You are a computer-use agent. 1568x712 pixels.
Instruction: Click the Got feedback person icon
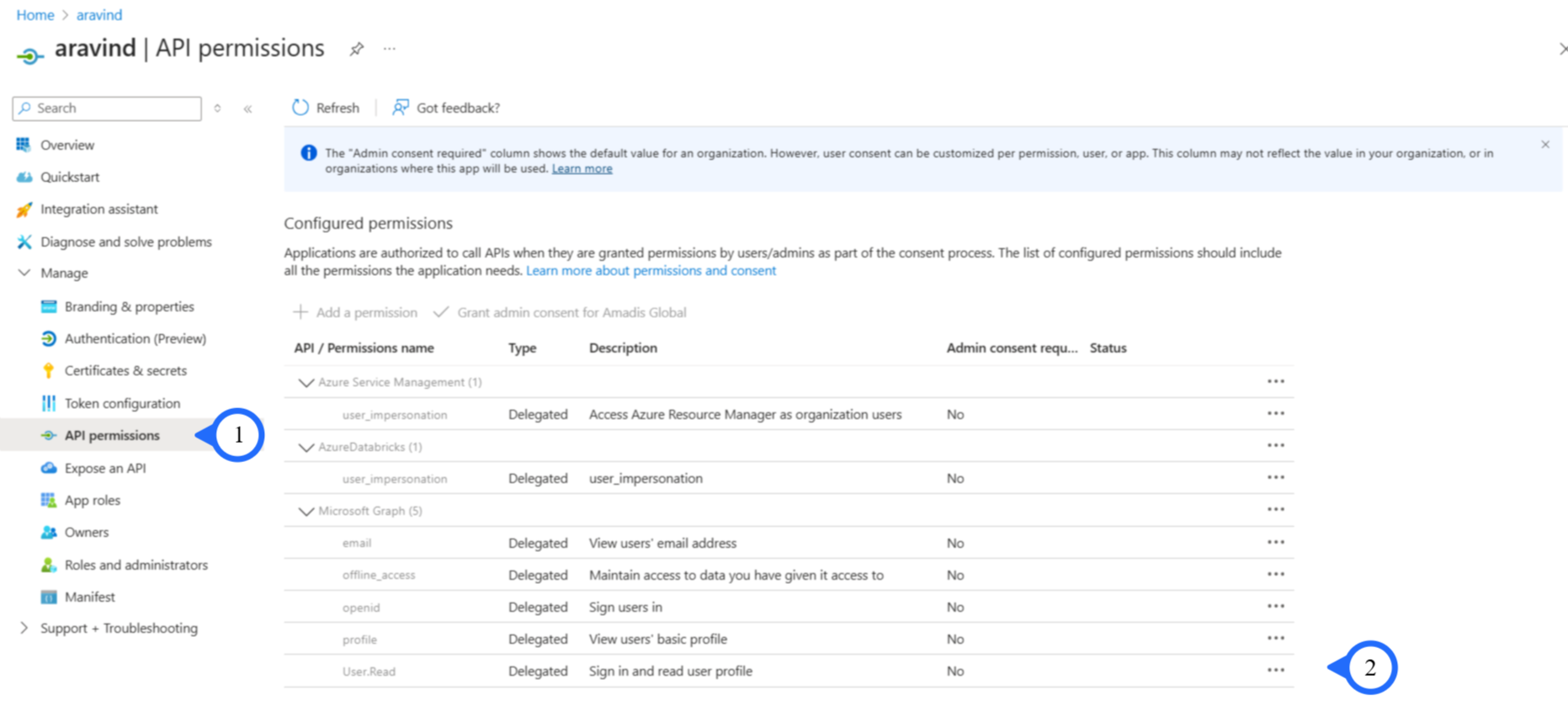click(401, 108)
